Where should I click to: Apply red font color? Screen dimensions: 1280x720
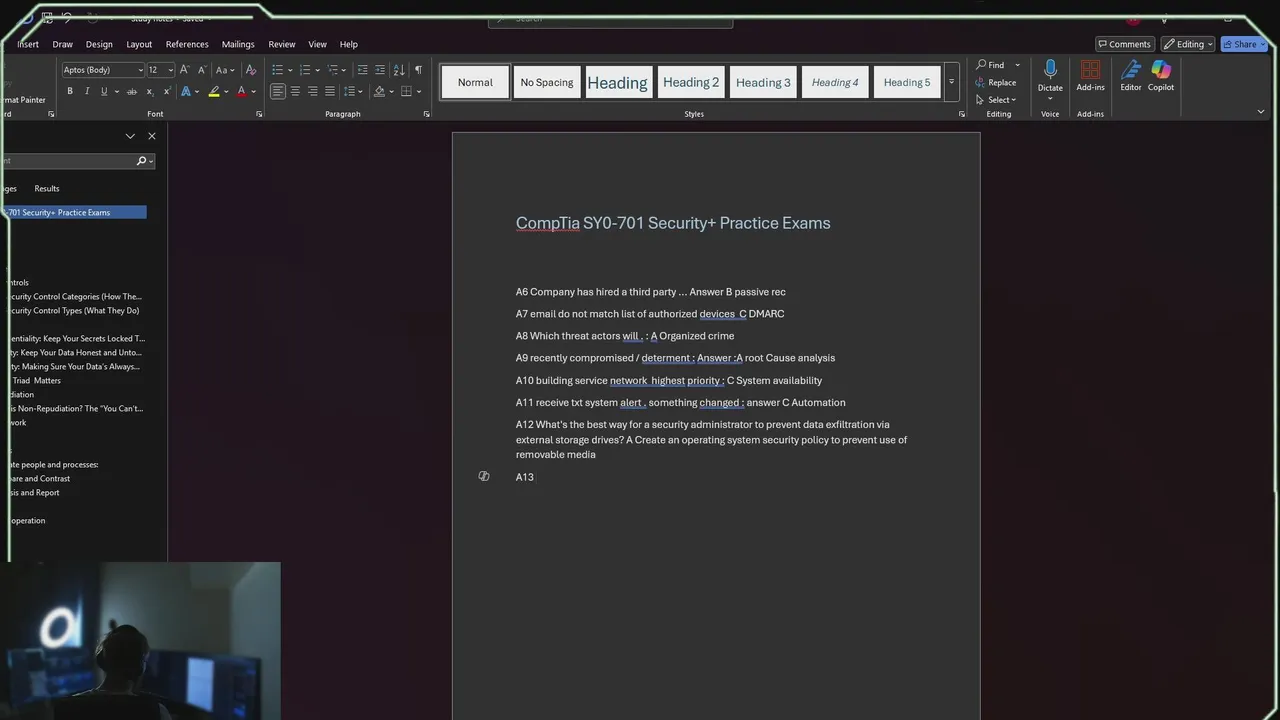(x=241, y=91)
